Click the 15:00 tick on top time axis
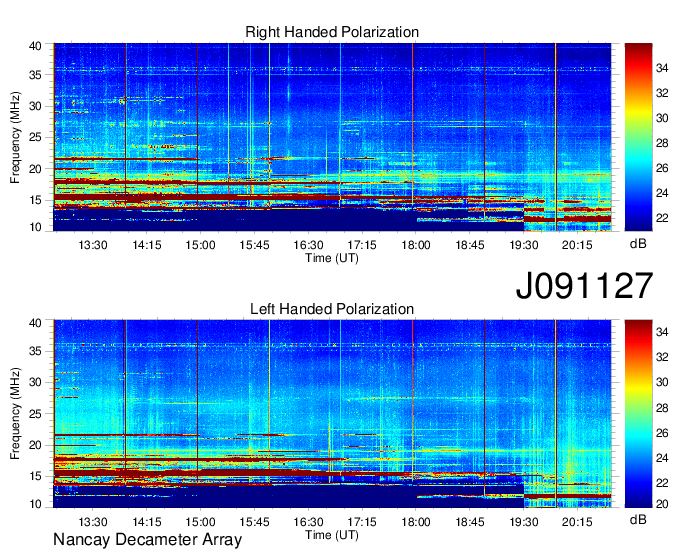Screen dimensions: 680x552 (x=200, y=245)
